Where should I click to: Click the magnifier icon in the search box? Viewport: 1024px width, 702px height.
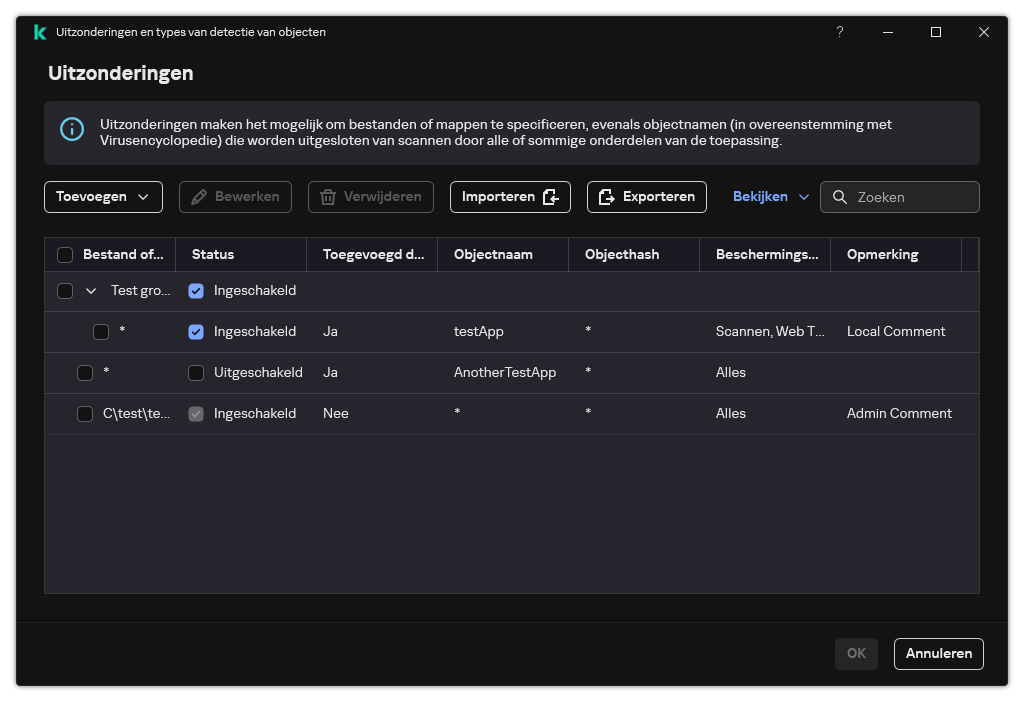pos(840,197)
